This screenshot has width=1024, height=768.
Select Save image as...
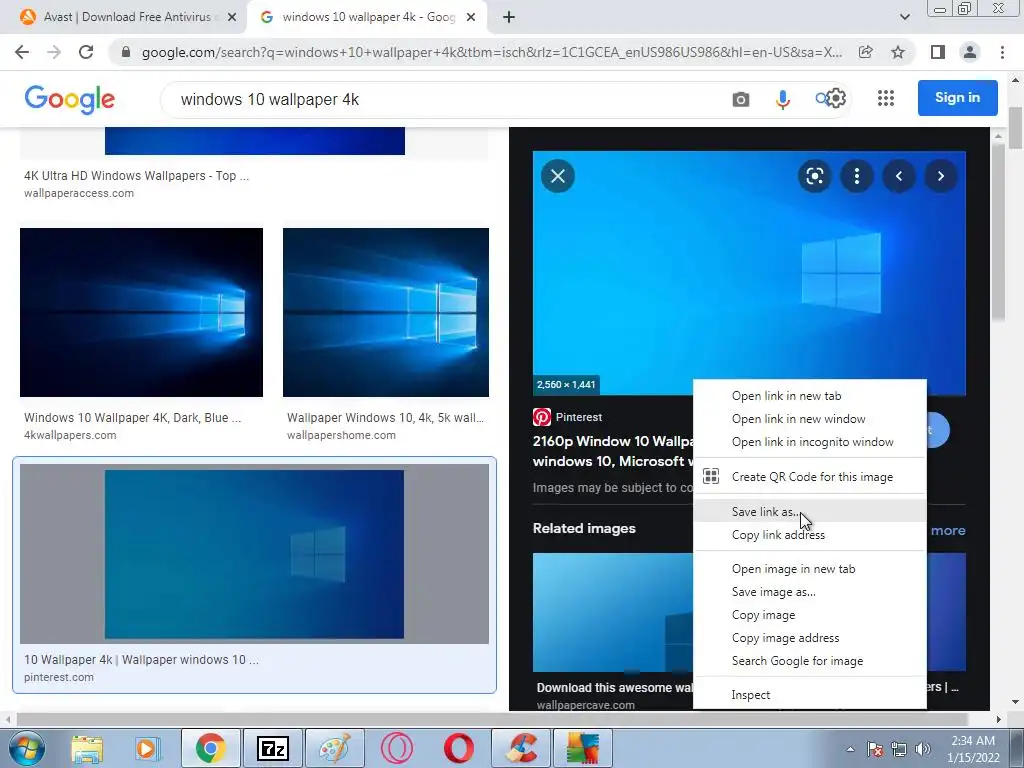(810, 592)
